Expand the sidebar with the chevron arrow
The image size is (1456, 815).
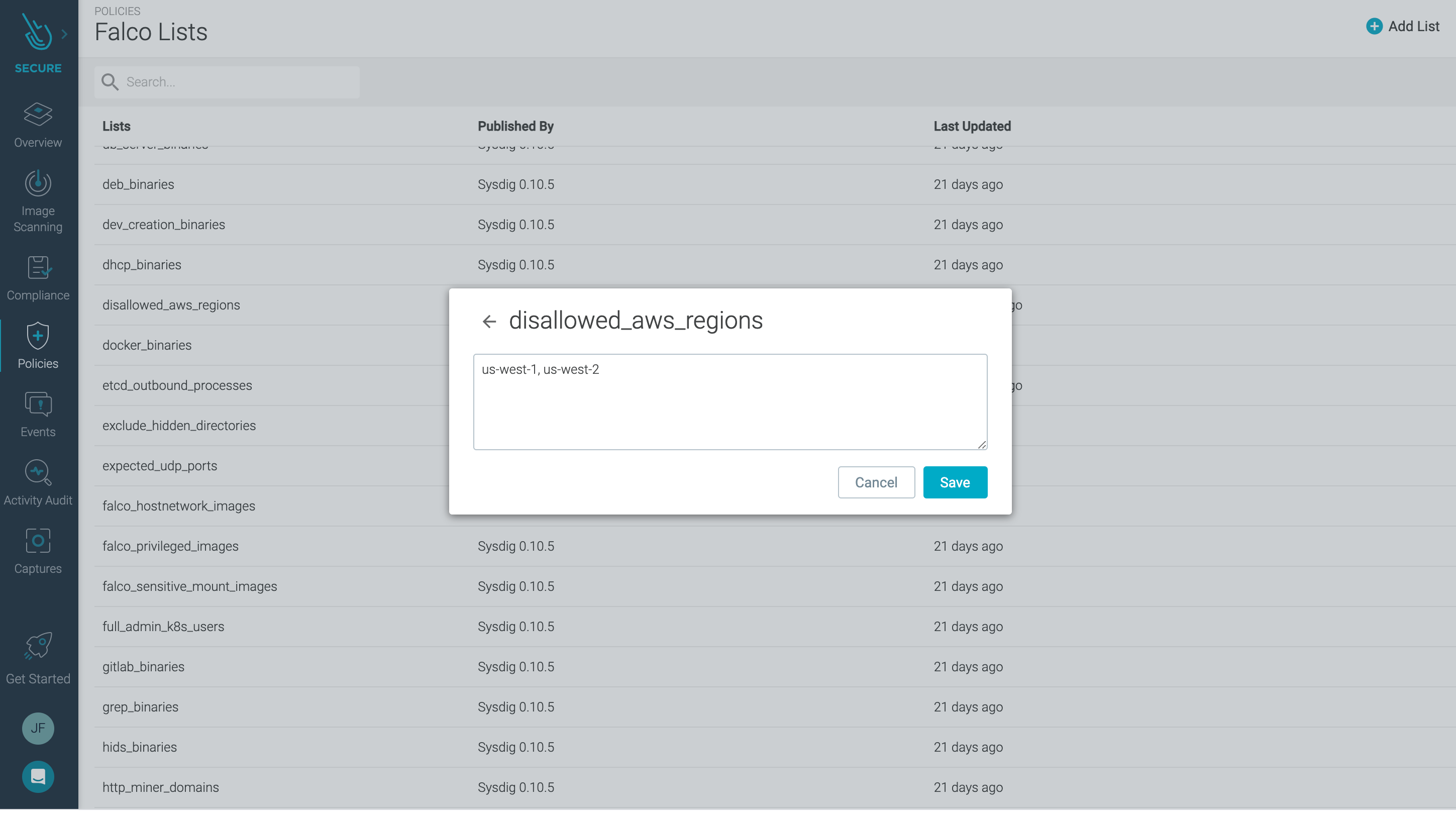[64, 35]
